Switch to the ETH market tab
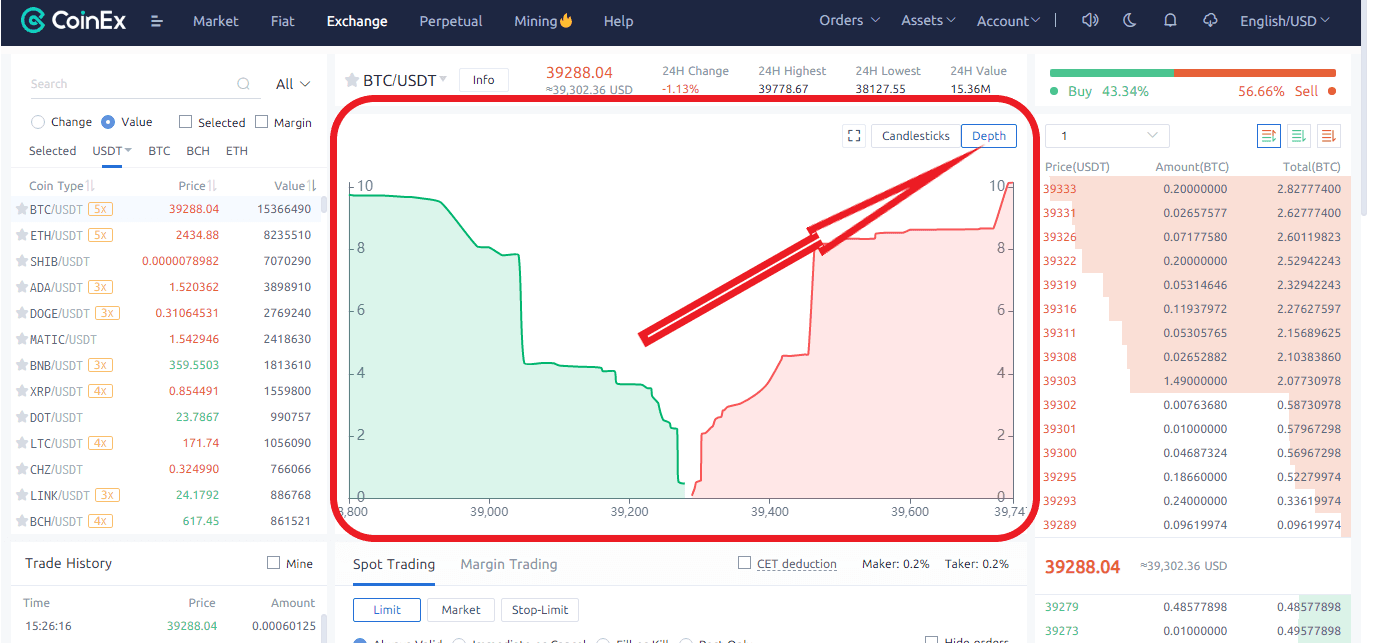The width and height of the screenshot is (1375, 643). point(236,151)
